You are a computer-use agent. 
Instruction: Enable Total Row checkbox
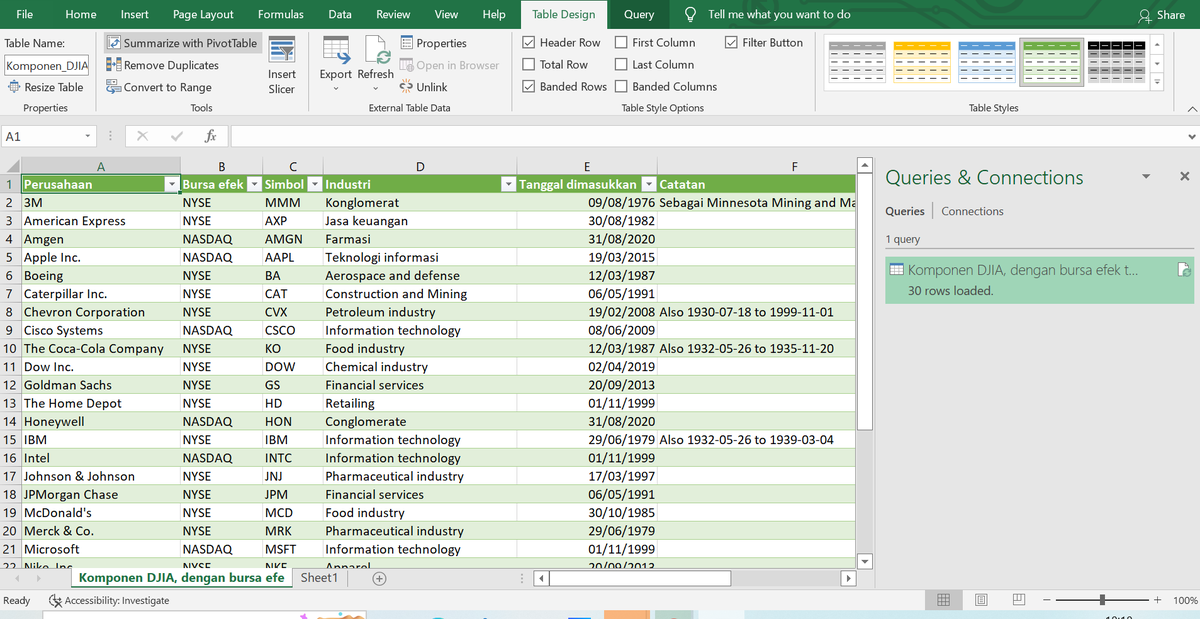point(529,64)
